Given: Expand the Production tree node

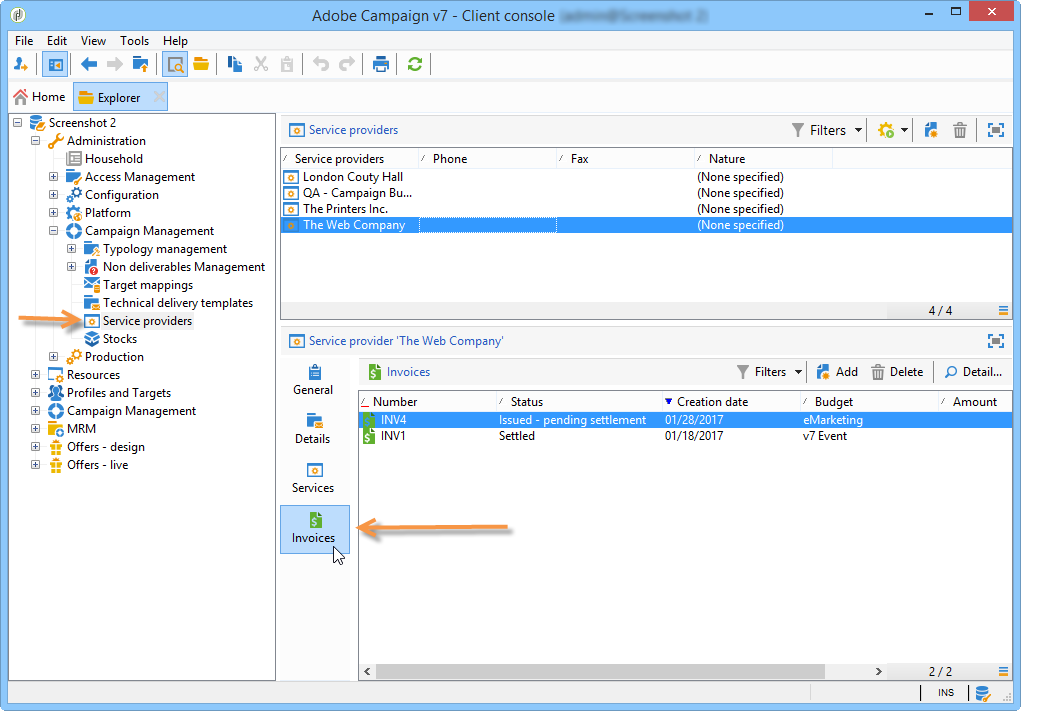Looking at the screenshot, I should coord(53,357).
